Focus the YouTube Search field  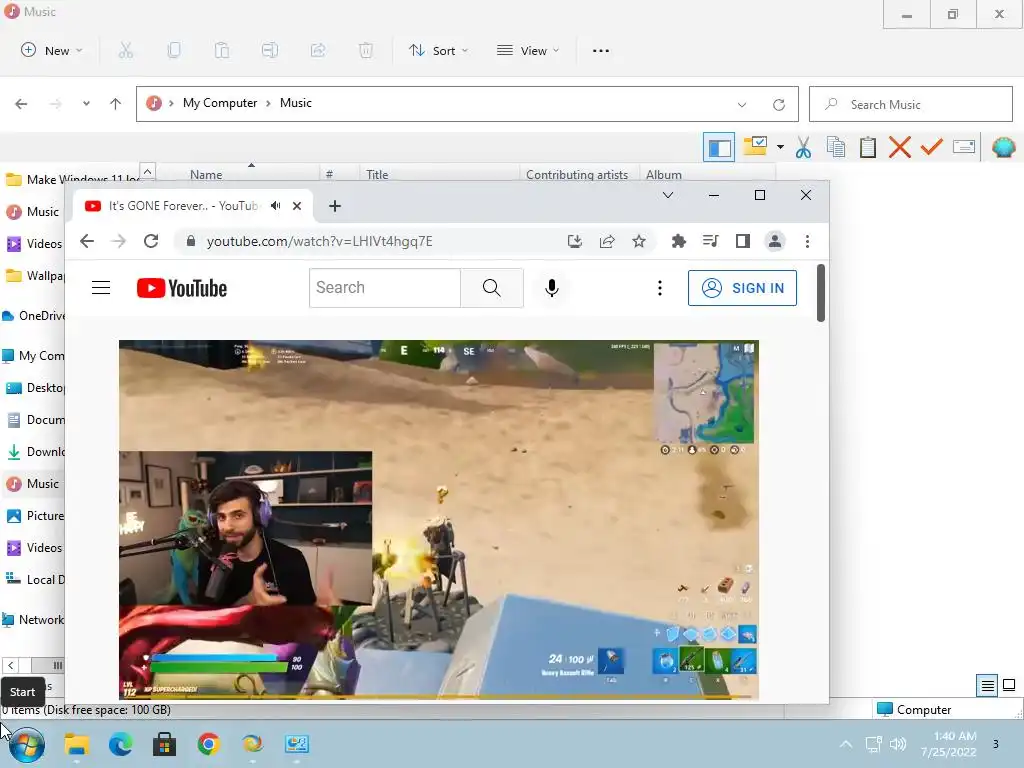point(385,287)
